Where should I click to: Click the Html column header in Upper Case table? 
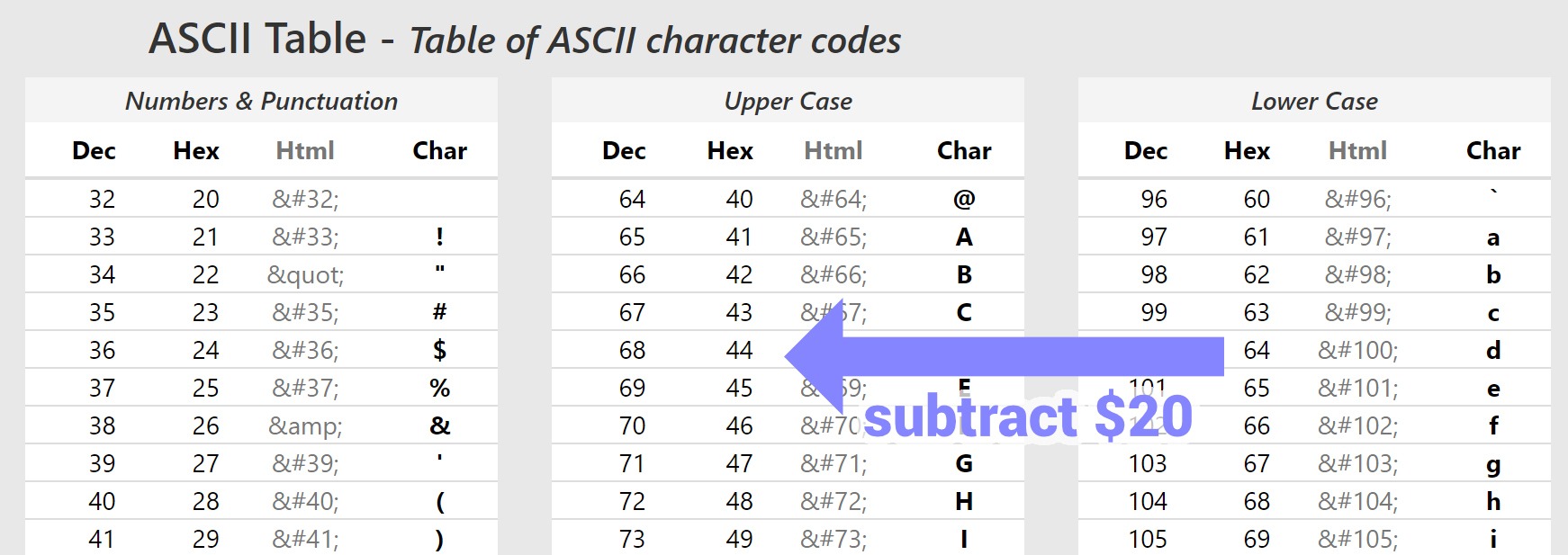(x=834, y=150)
